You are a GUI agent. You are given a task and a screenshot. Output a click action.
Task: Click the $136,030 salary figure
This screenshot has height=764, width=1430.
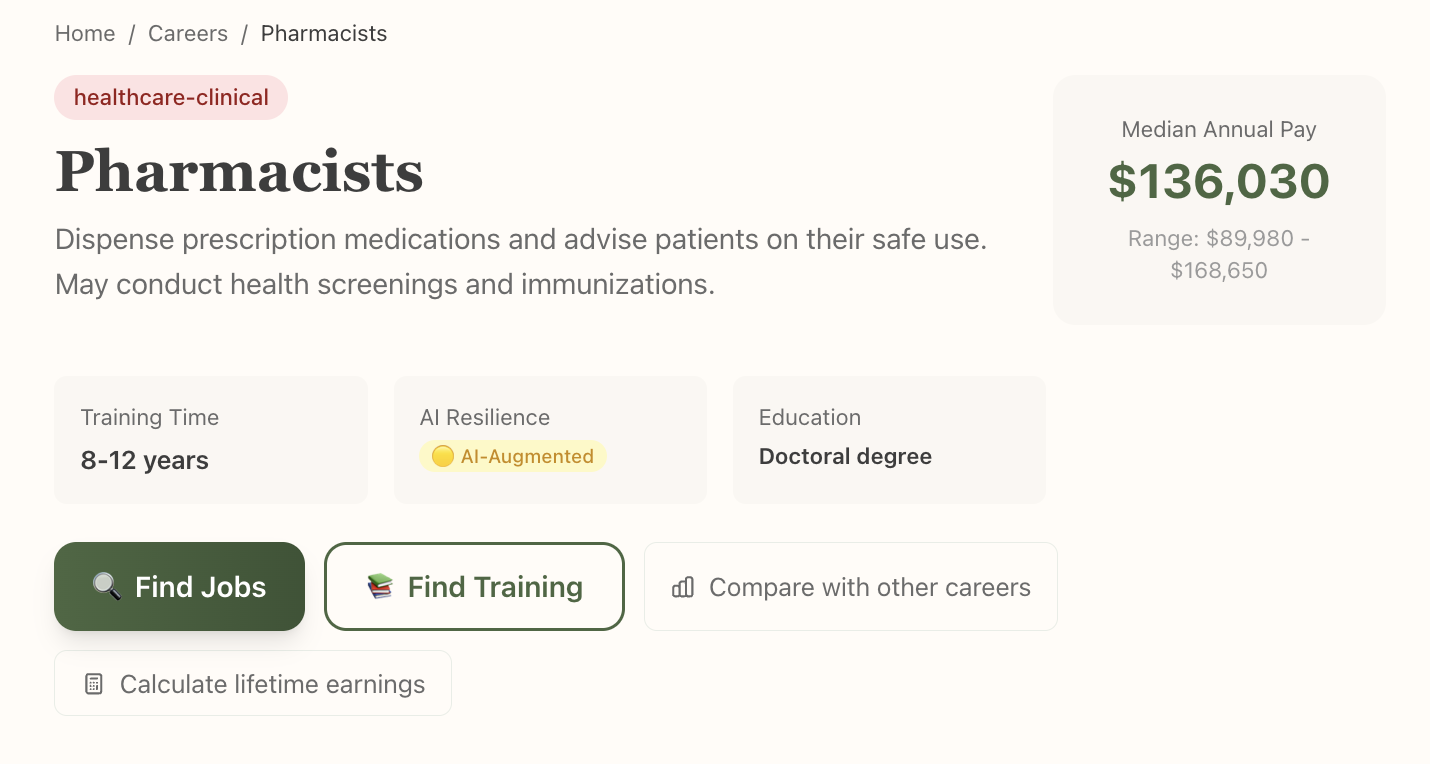coord(1218,181)
